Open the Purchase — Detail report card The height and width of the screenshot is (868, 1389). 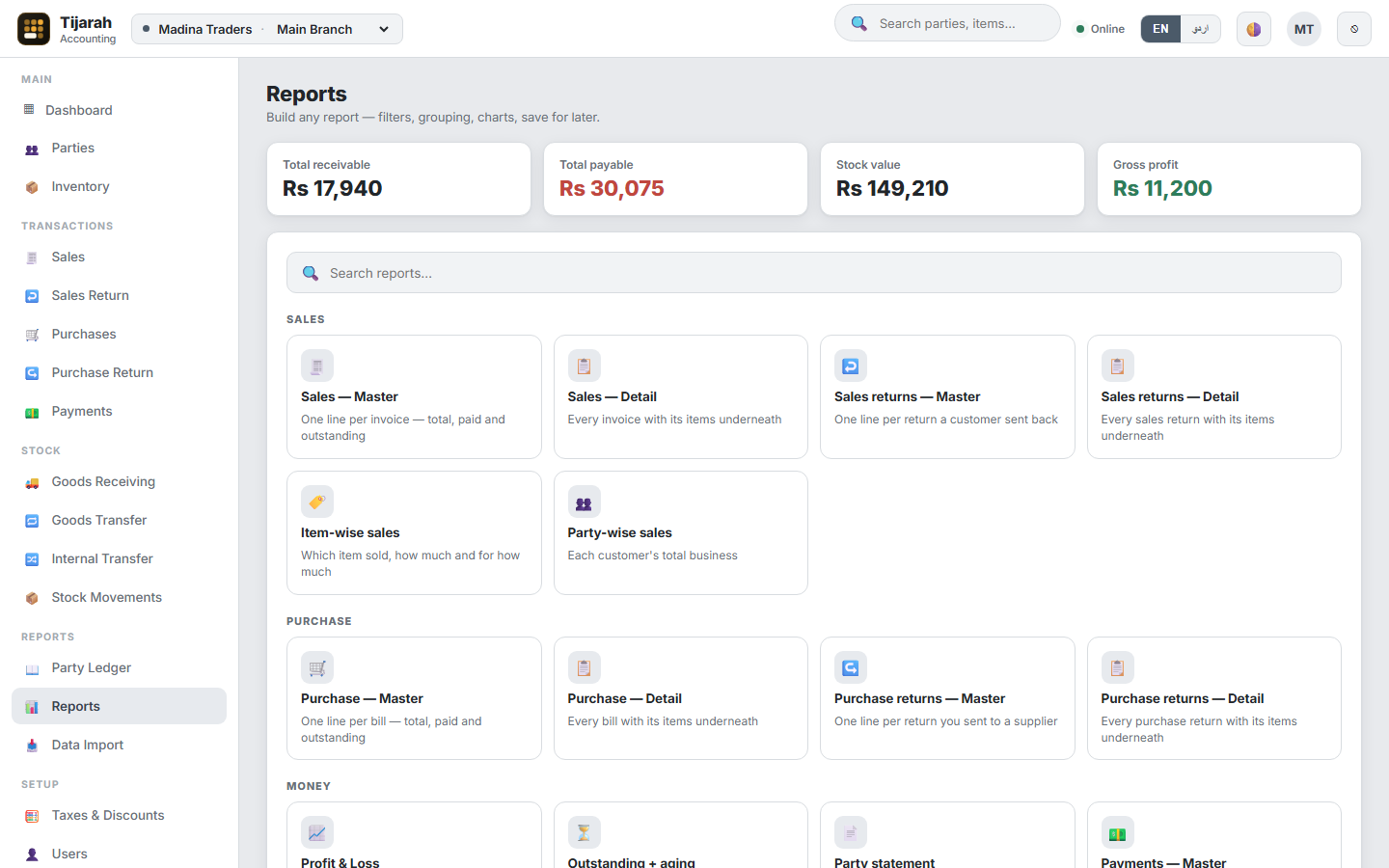(x=681, y=698)
